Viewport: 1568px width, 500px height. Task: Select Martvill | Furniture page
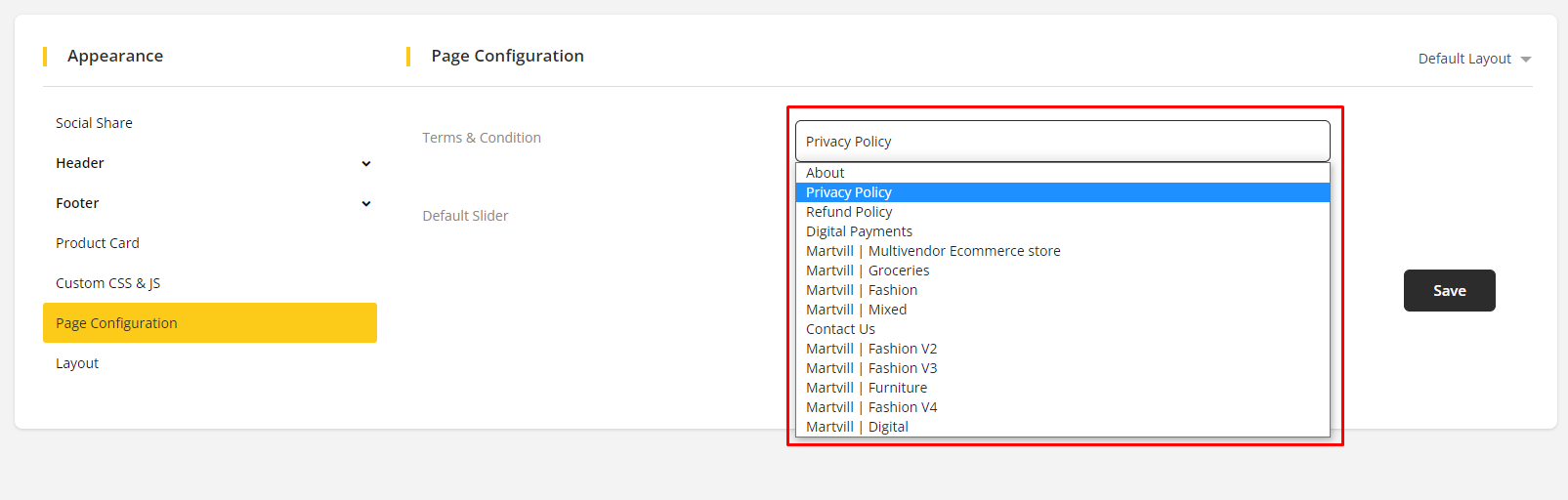pyautogui.click(x=867, y=388)
